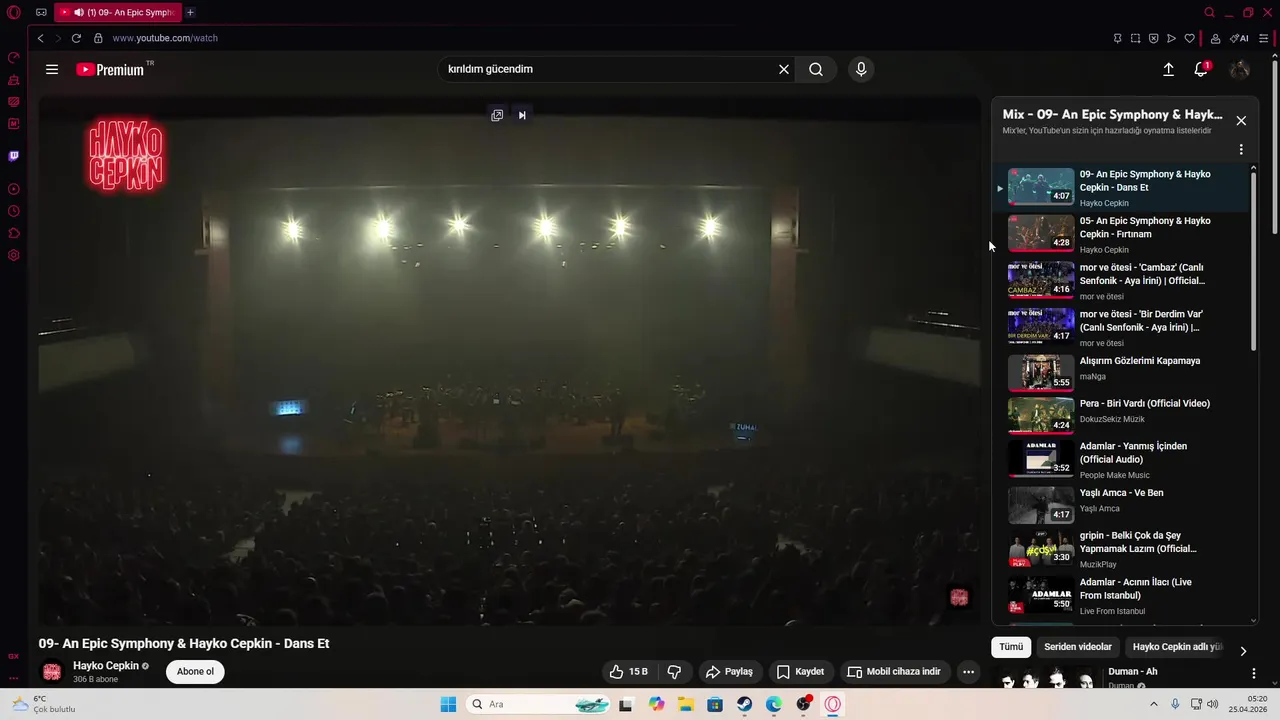
Task: Open GX Control speedometer icon in sidebar
Action: click(x=14, y=57)
